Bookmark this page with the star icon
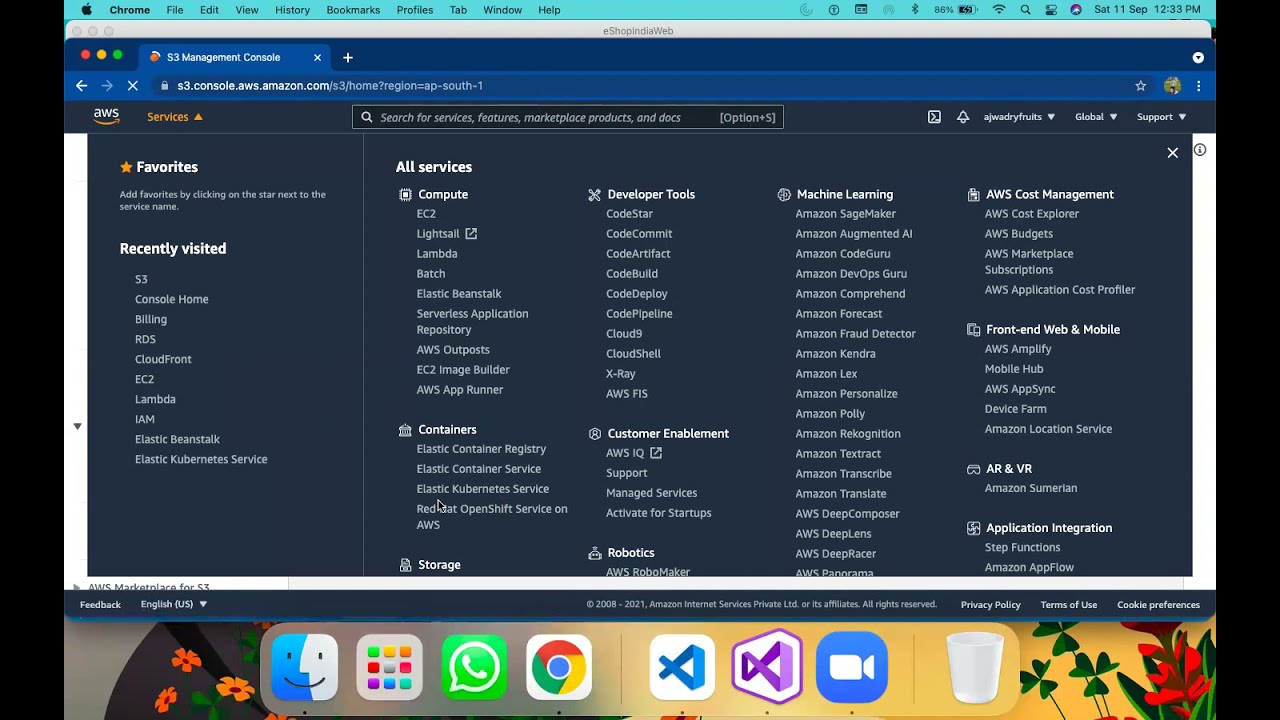This screenshot has height=720, width=1280. 1141,86
